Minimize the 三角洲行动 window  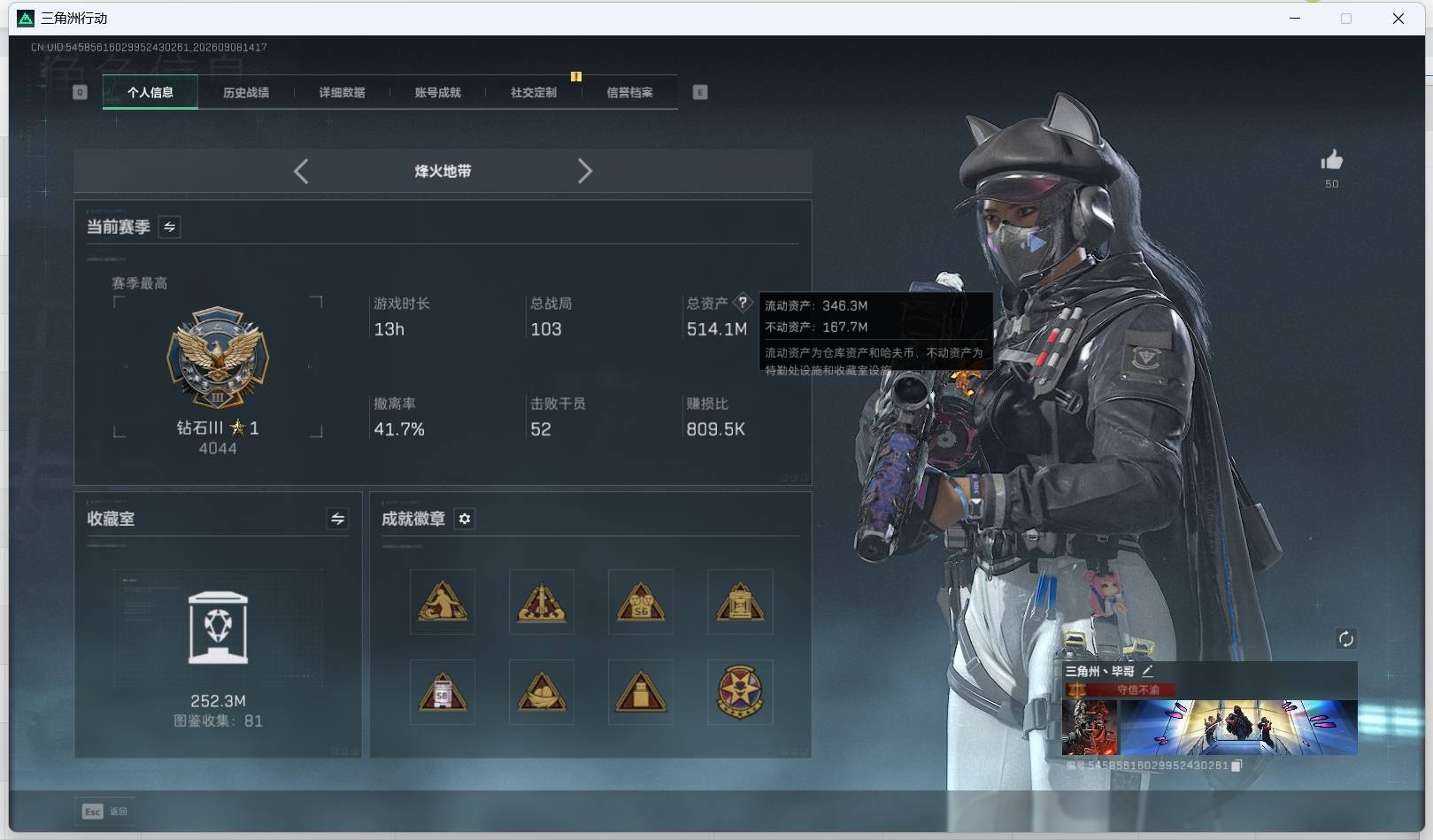(x=1295, y=18)
